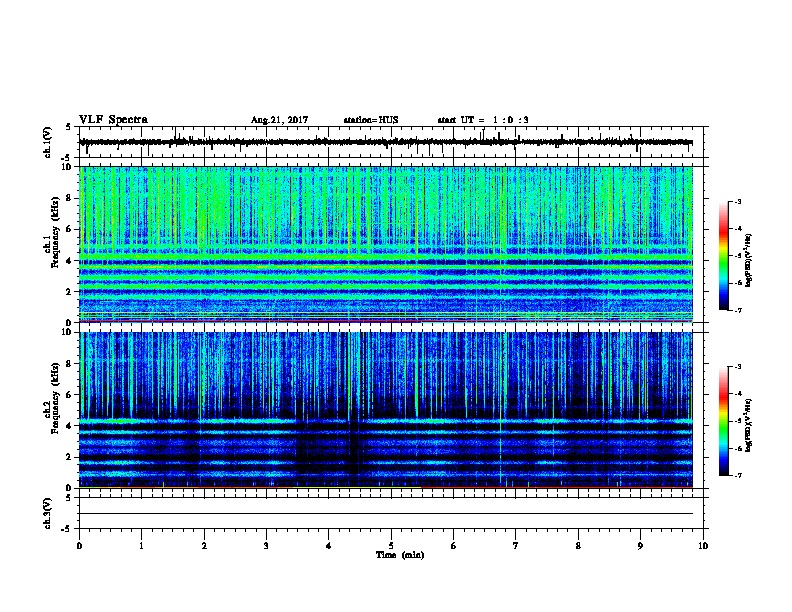The width and height of the screenshot is (792, 612).
Task: Click the 'Time (min)' x-axis title
Action: point(400,555)
